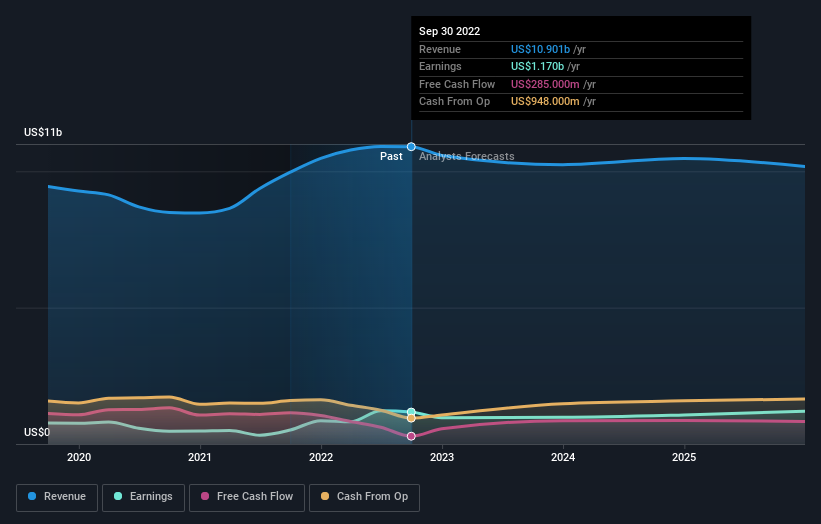Click the 2022 x-axis label
The image size is (821, 524).
[x=321, y=458]
